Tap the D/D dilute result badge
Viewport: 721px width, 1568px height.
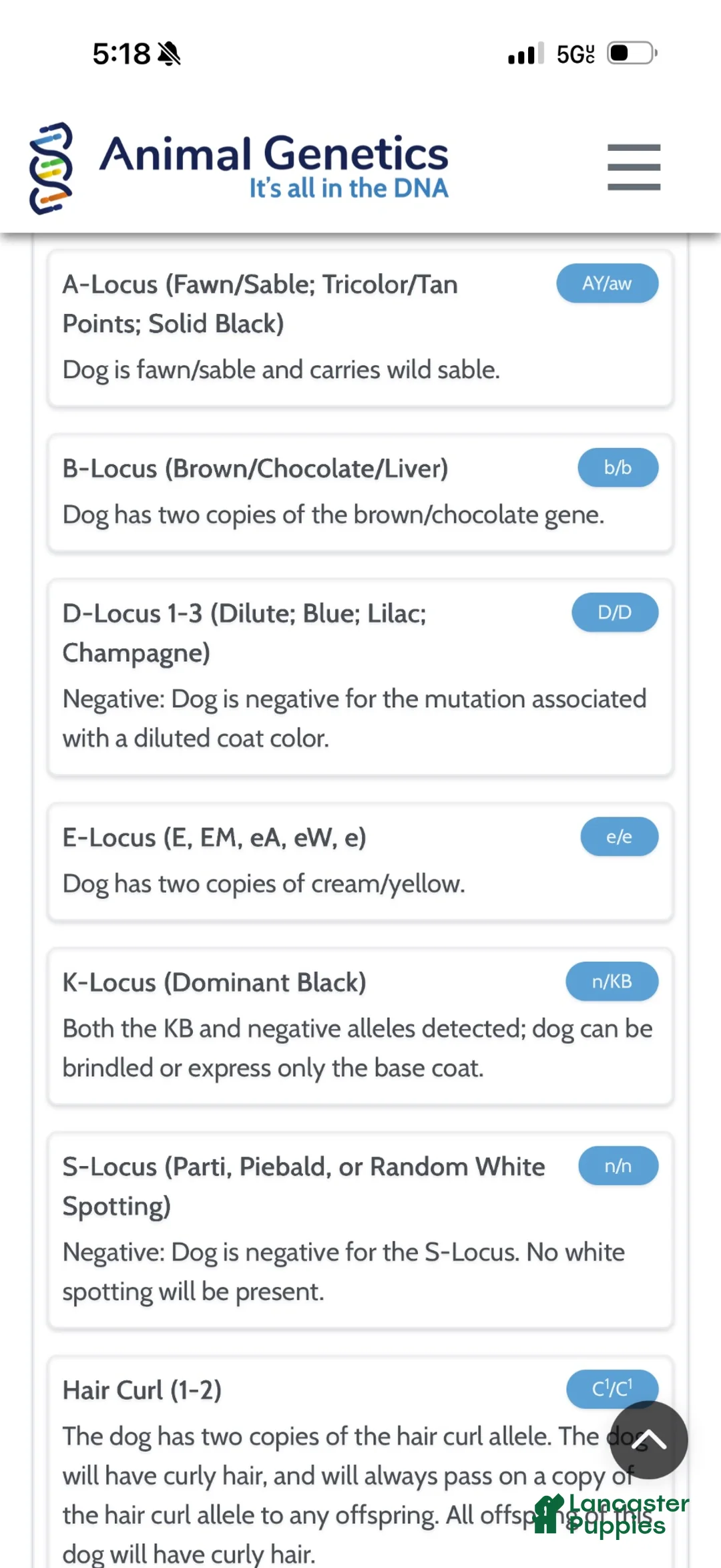point(615,612)
